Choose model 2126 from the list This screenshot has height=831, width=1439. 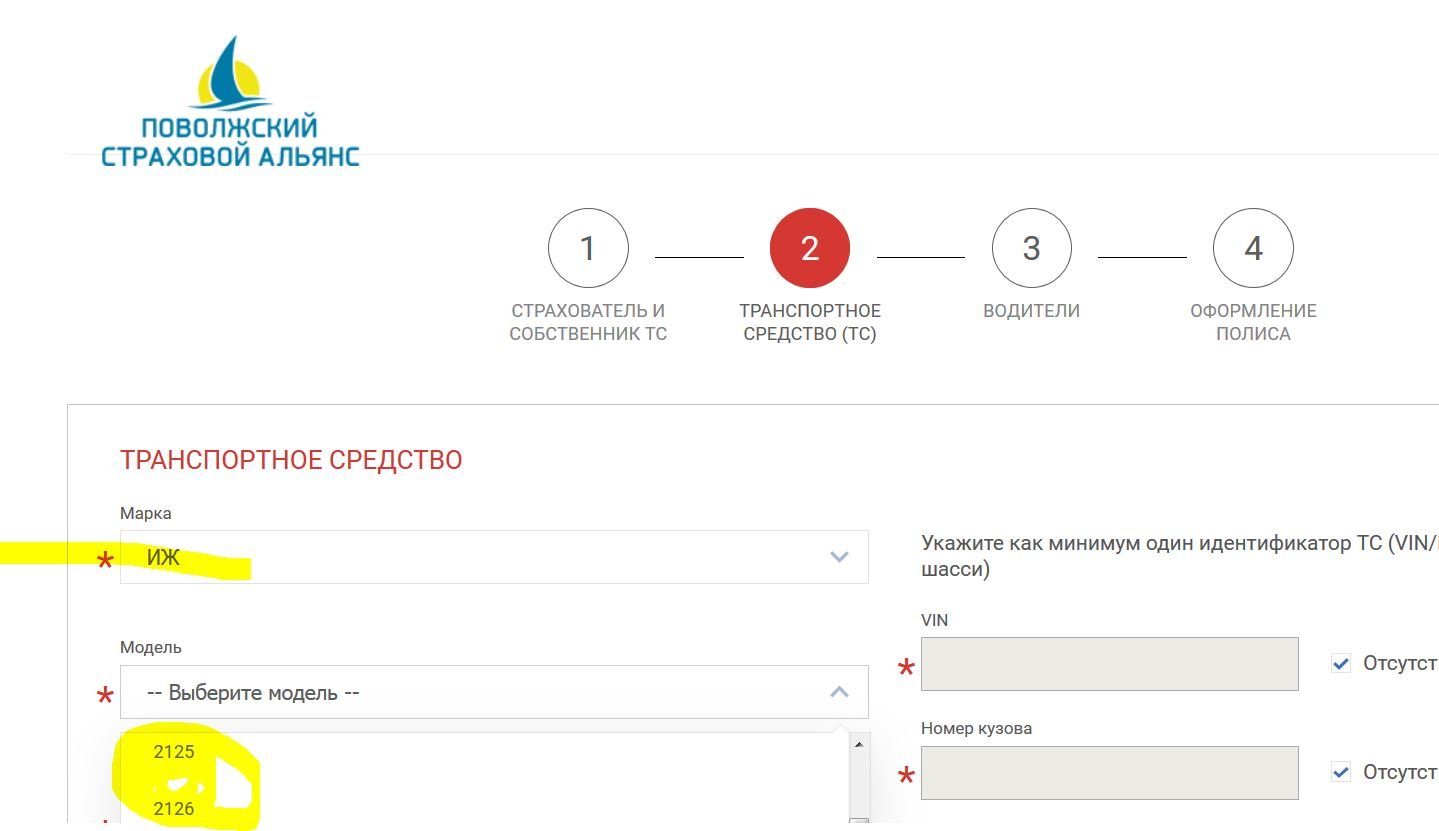pyautogui.click(x=174, y=808)
